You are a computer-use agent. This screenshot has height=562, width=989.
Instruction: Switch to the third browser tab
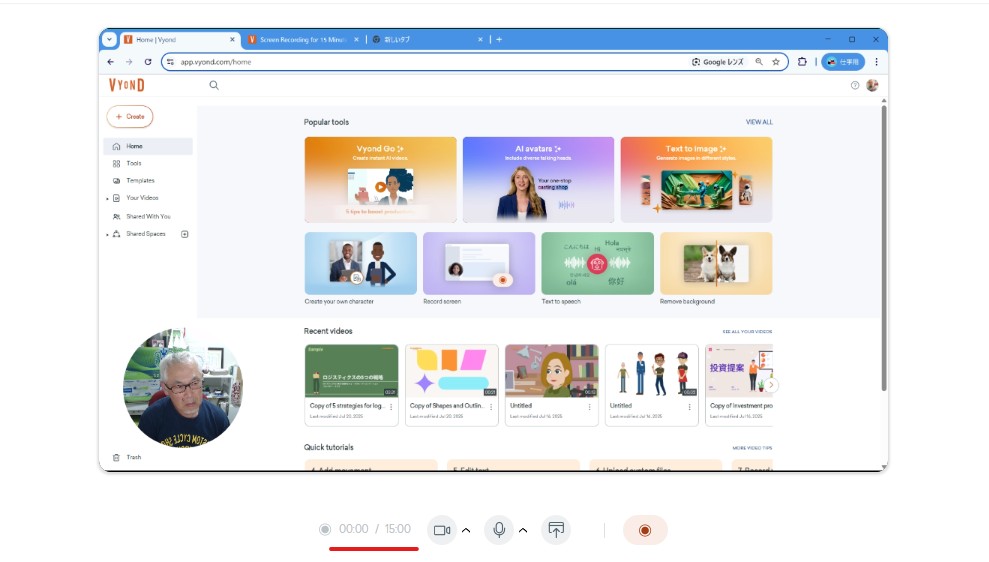[427, 39]
